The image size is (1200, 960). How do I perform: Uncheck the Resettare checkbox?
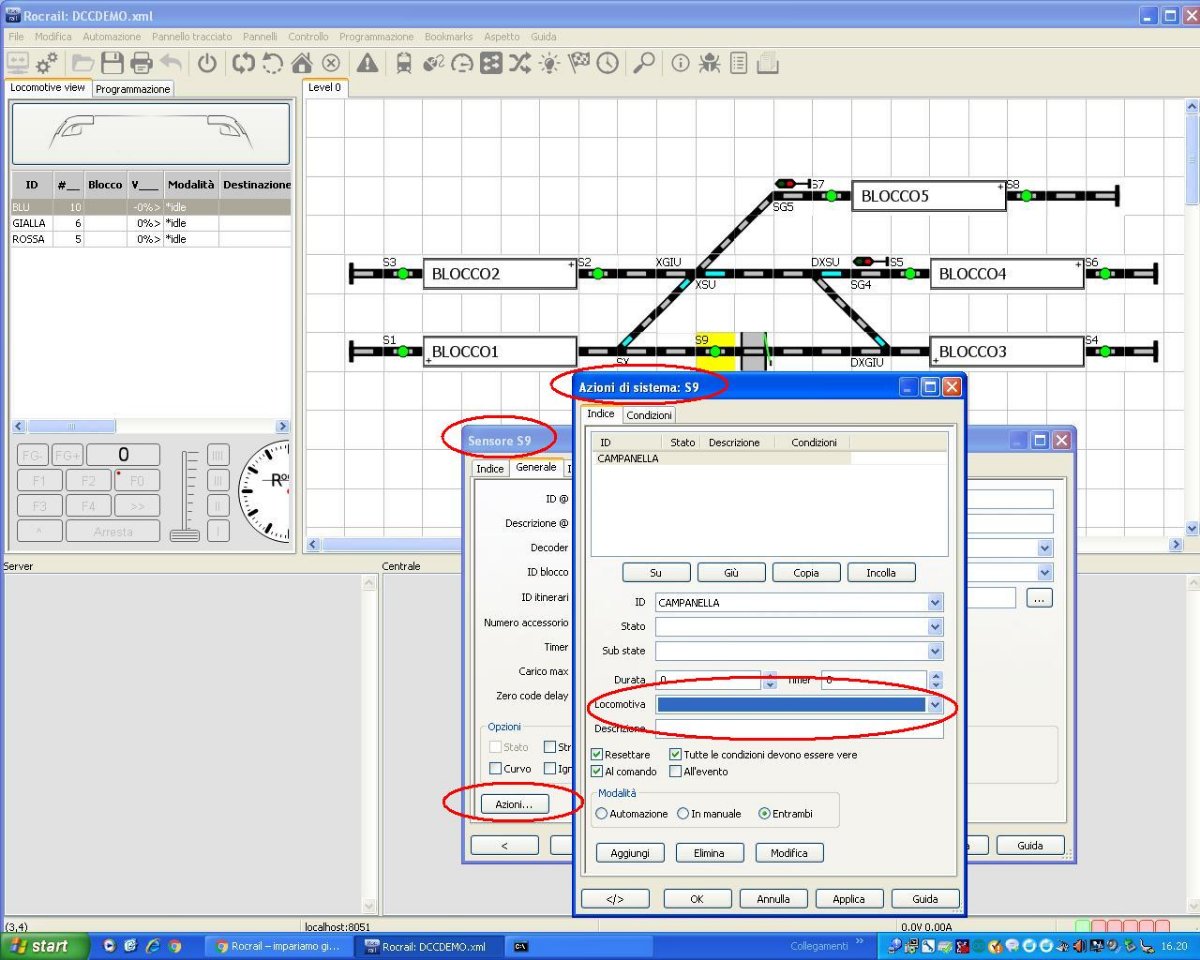pyautogui.click(x=597, y=755)
